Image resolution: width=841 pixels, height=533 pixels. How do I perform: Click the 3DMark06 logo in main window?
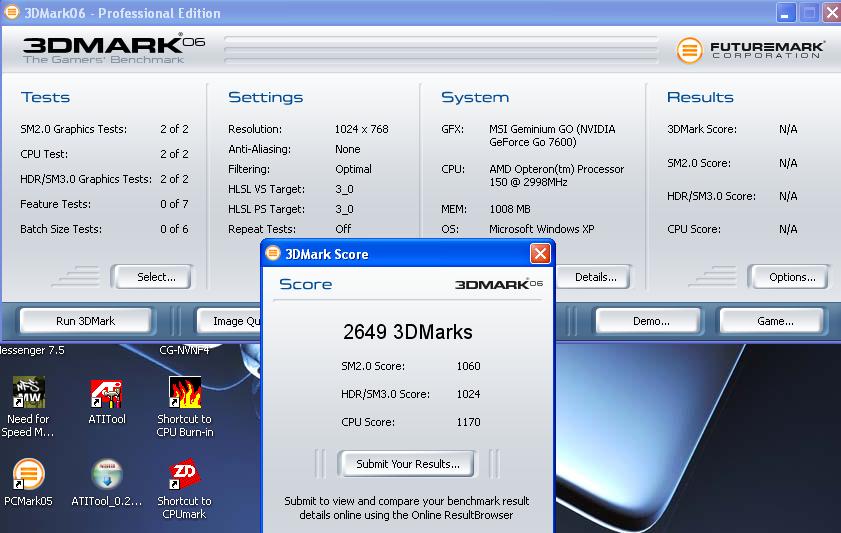(114, 50)
